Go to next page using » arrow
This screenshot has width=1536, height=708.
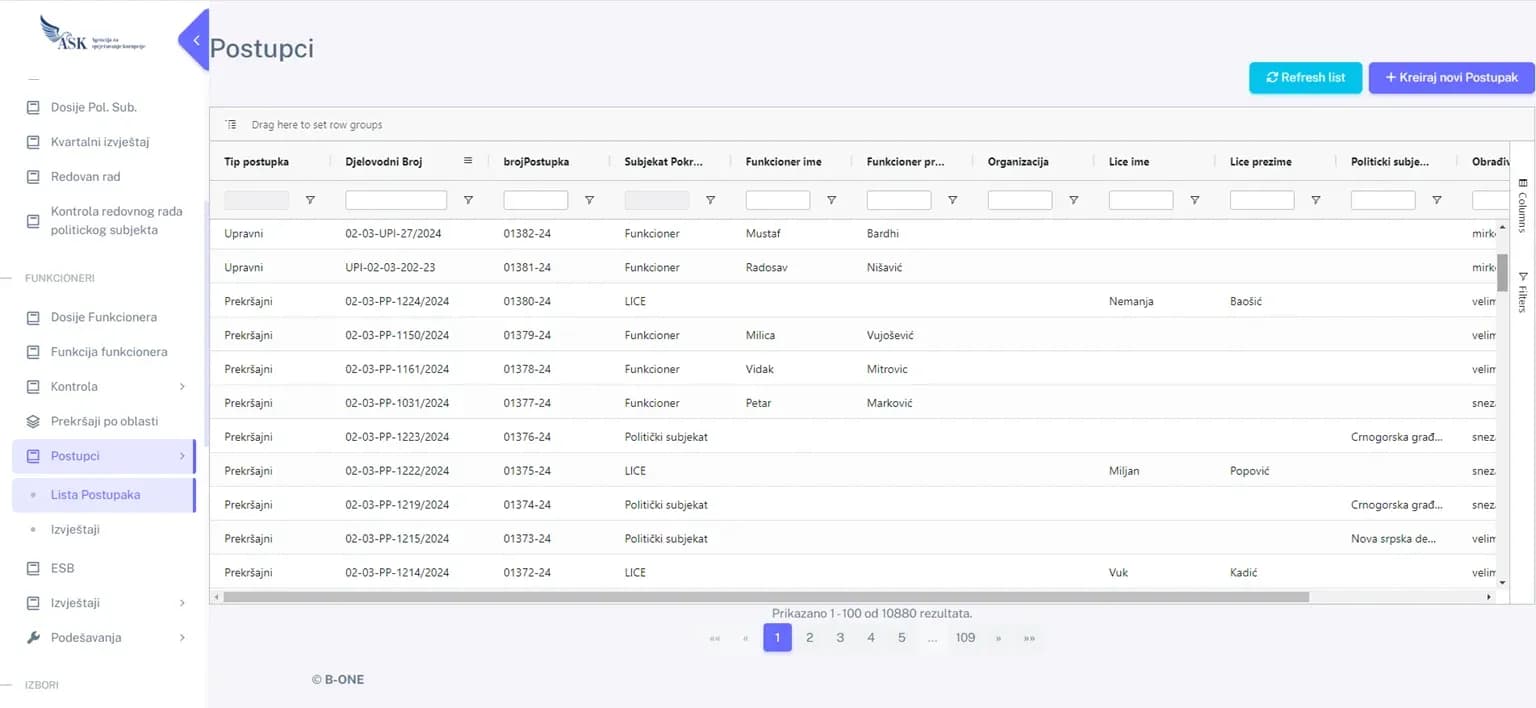(x=998, y=638)
